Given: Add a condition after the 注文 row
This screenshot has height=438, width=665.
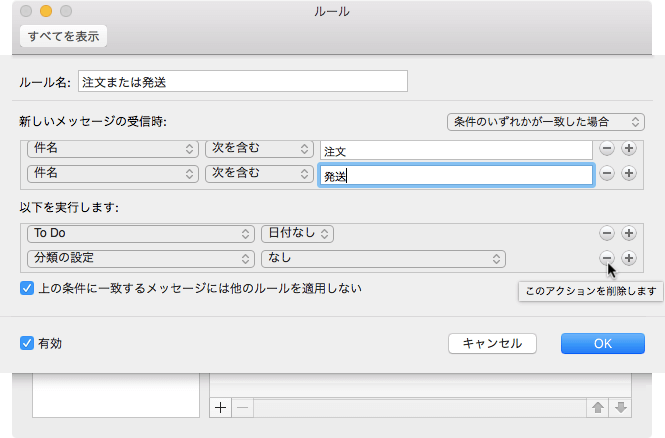Looking at the screenshot, I should [x=629, y=149].
